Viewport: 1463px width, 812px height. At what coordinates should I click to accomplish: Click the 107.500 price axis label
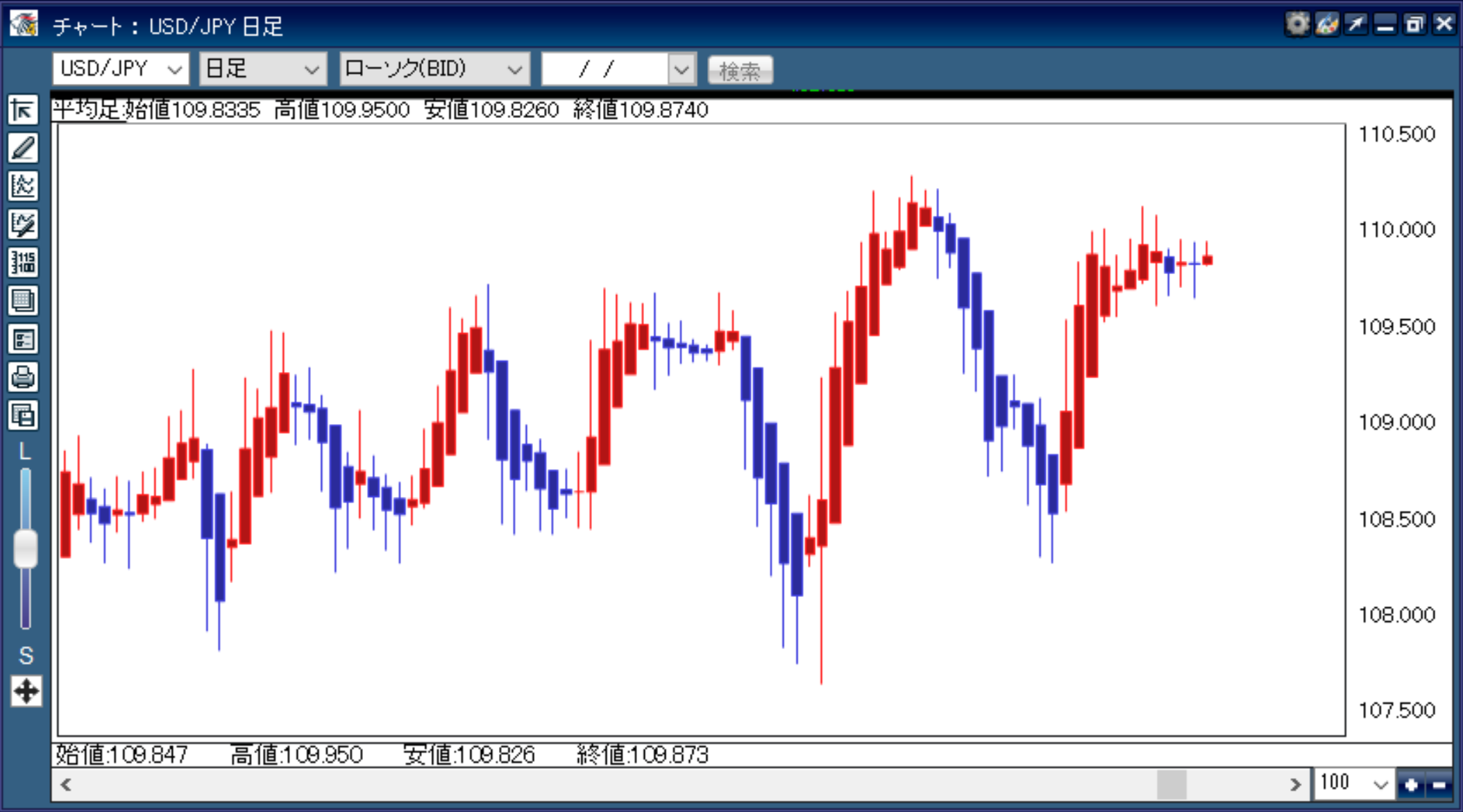1396,711
